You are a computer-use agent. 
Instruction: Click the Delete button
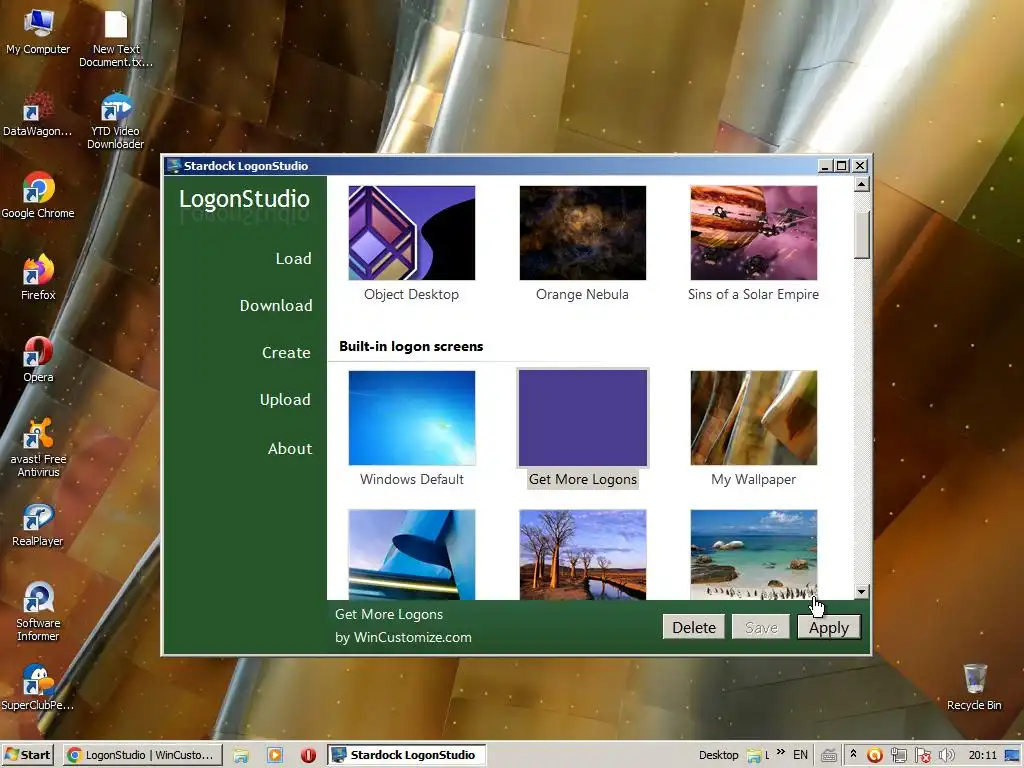(x=694, y=628)
